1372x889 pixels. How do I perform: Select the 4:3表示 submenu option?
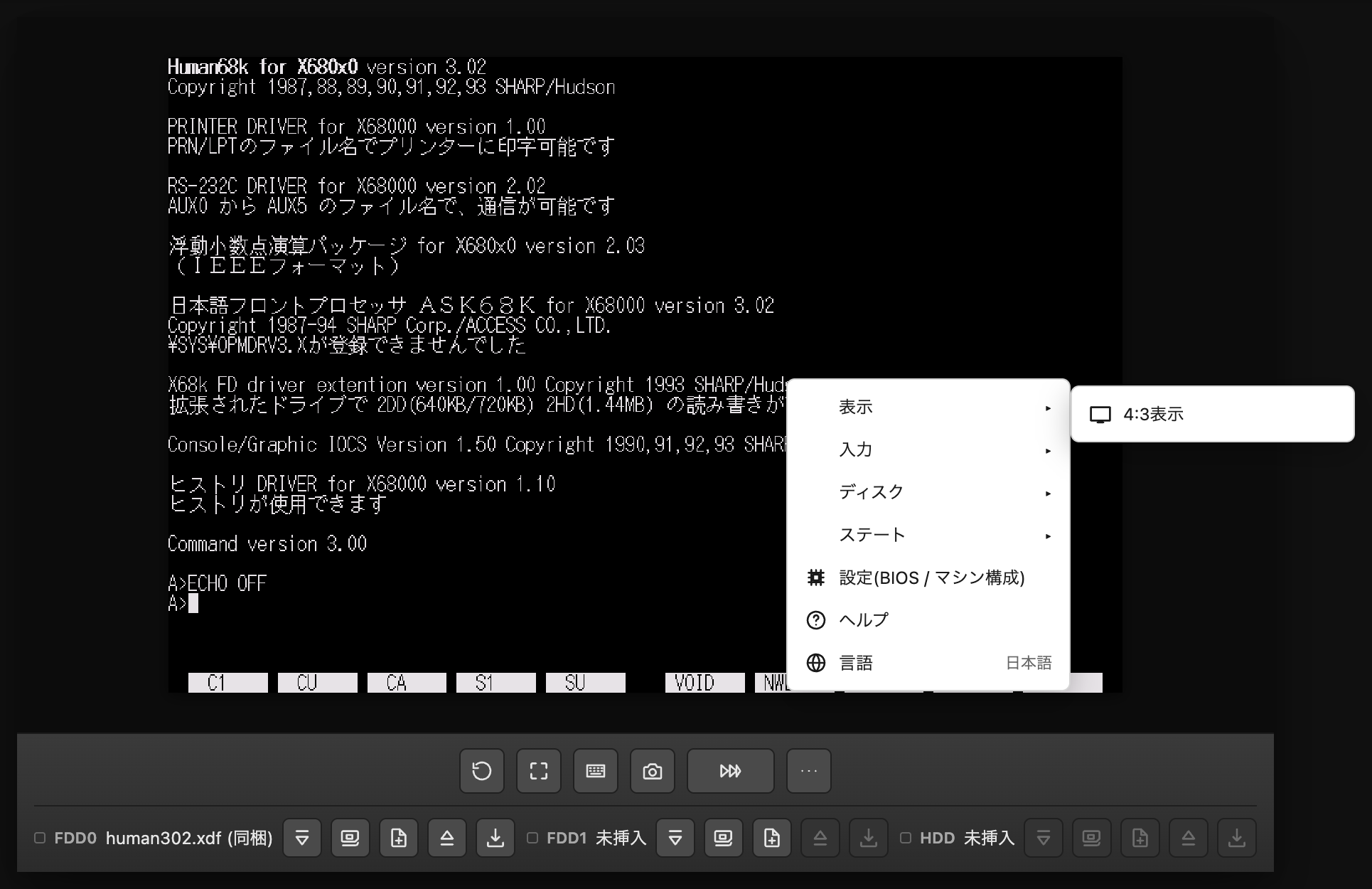pos(1213,415)
